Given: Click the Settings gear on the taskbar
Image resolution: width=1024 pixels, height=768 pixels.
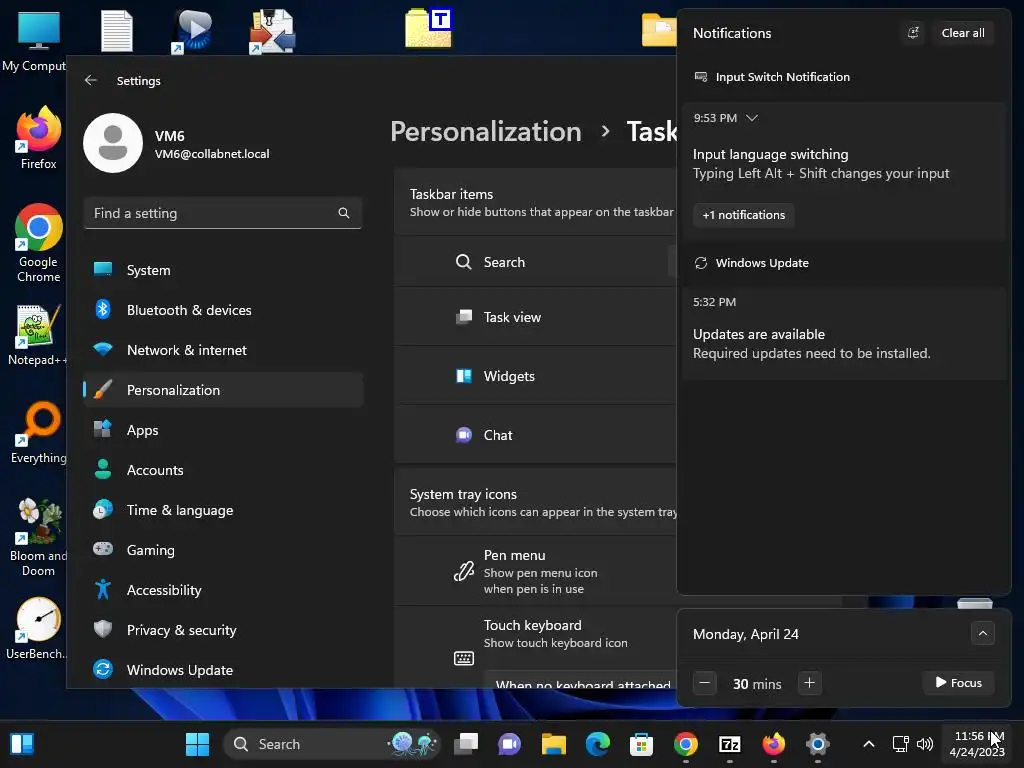Looking at the screenshot, I should click(818, 744).
